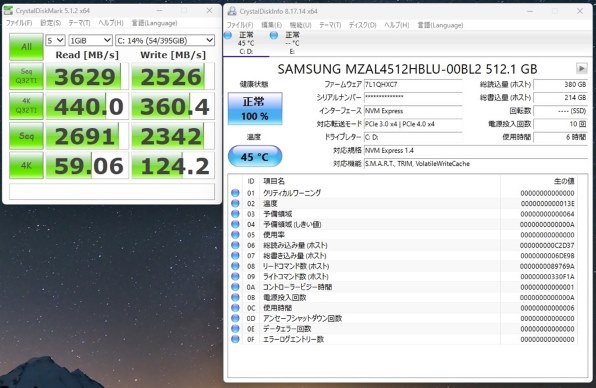Click status icon for row 07 総書き込み量

click(x=235, y=256)
